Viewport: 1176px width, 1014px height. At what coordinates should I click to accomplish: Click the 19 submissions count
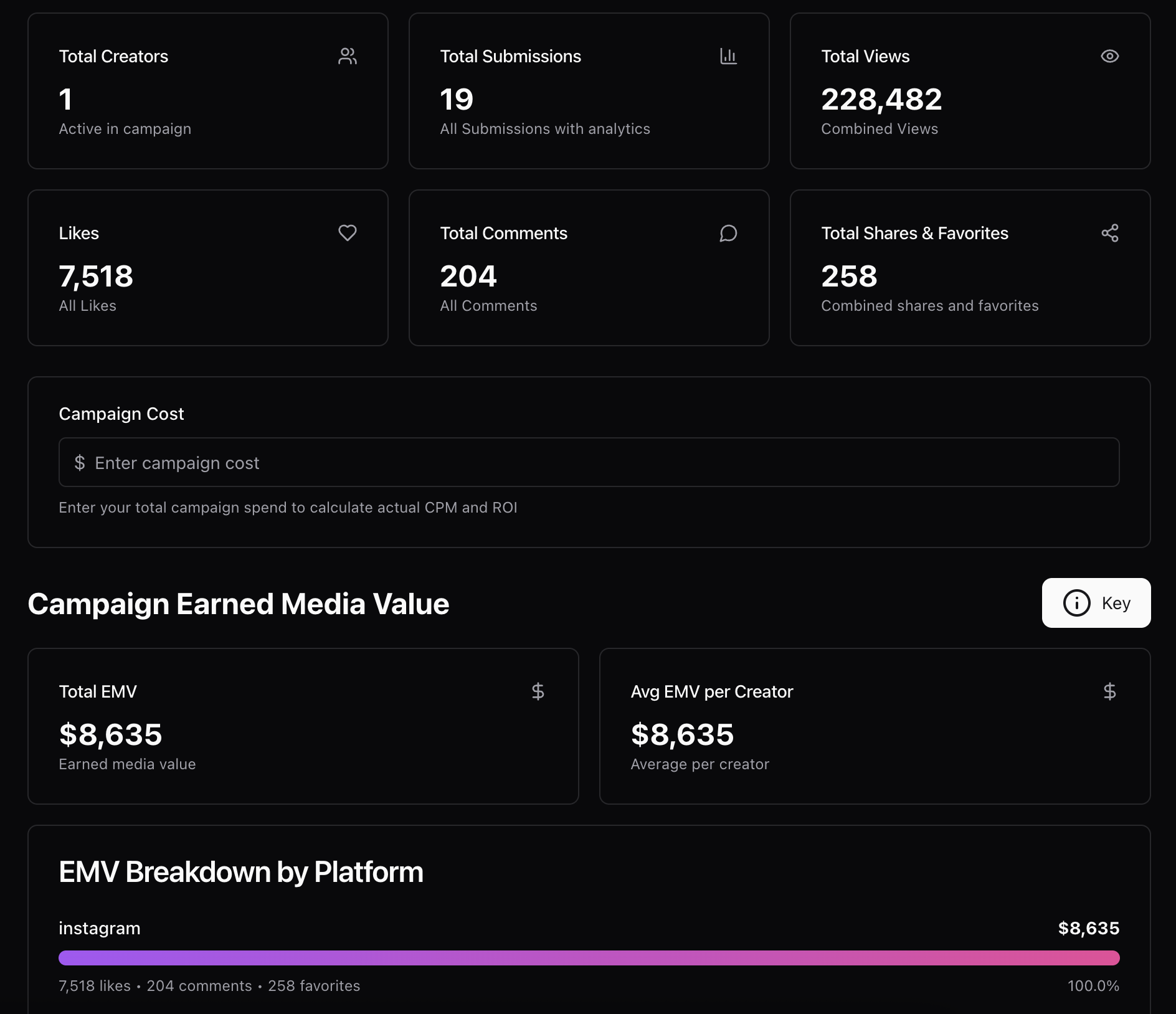click(x=457, y=100)
